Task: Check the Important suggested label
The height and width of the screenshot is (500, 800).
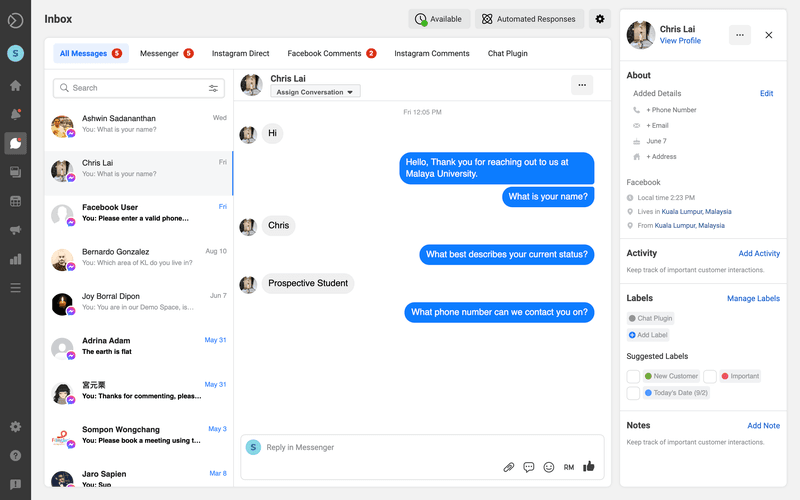Action: coord(709,376)
